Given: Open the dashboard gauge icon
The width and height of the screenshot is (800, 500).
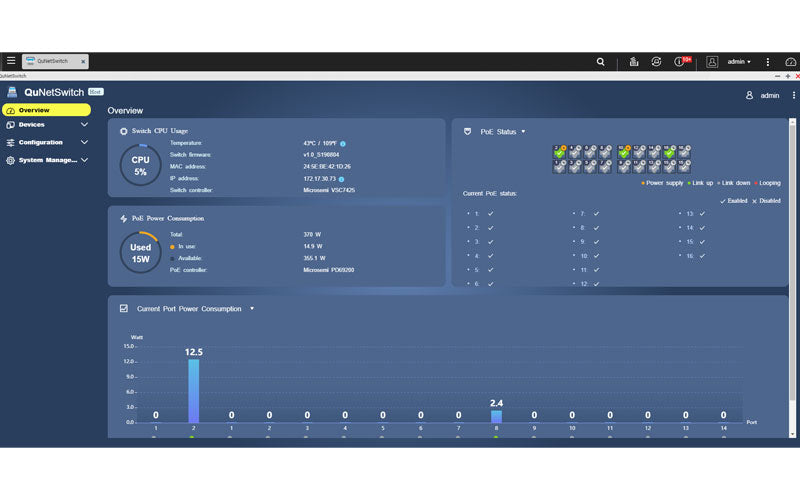Looking at the screenshot, I should tap(791, 62).
